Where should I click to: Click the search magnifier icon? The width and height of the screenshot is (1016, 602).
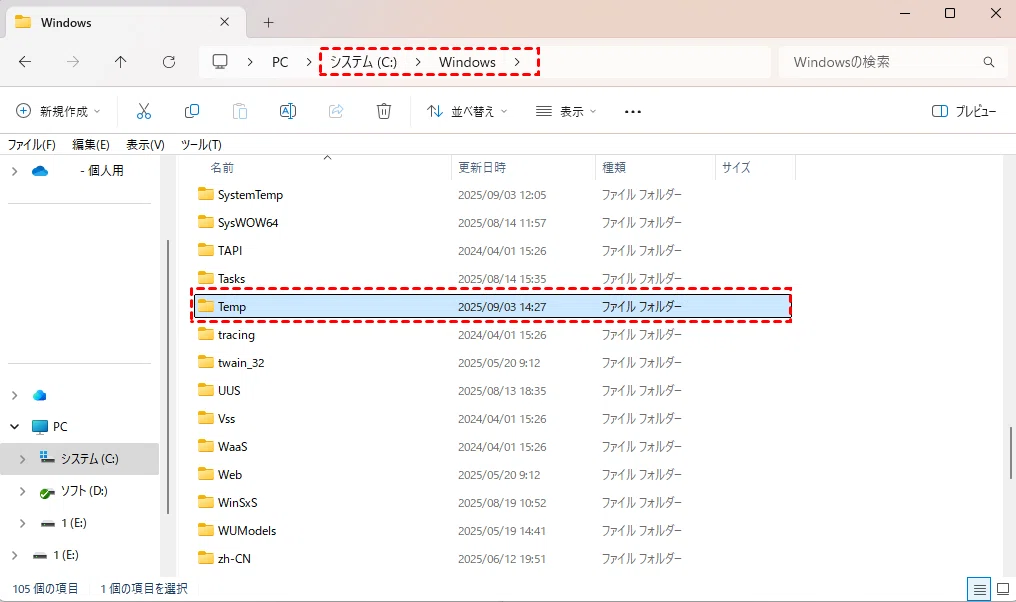(988, 62)
